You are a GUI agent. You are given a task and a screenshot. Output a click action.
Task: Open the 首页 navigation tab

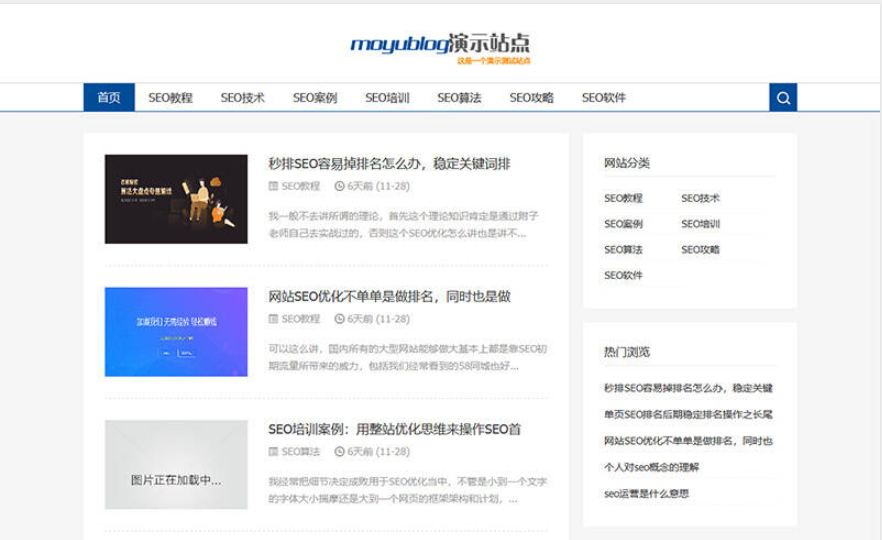pyautogui.click(x=109, y=98)
